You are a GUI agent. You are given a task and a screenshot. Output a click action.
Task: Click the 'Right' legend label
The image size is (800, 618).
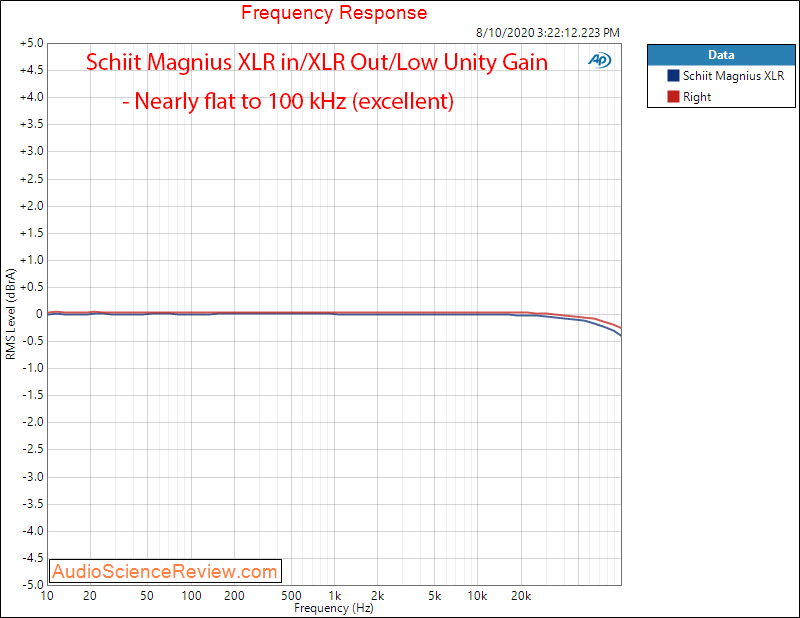[x=697, y=97]
